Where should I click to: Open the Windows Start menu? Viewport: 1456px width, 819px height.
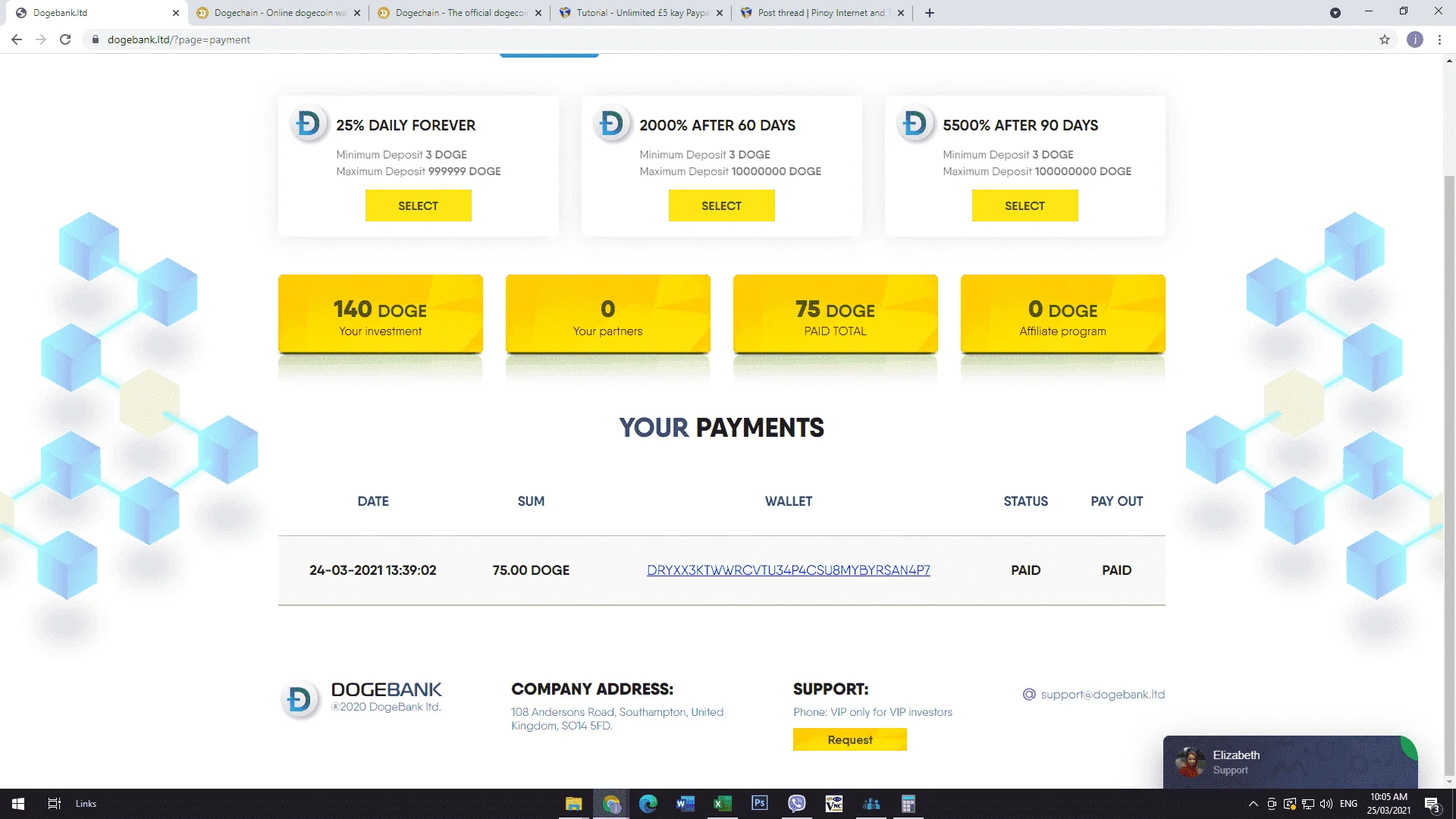pyautogui.click(x=18, y=804)
